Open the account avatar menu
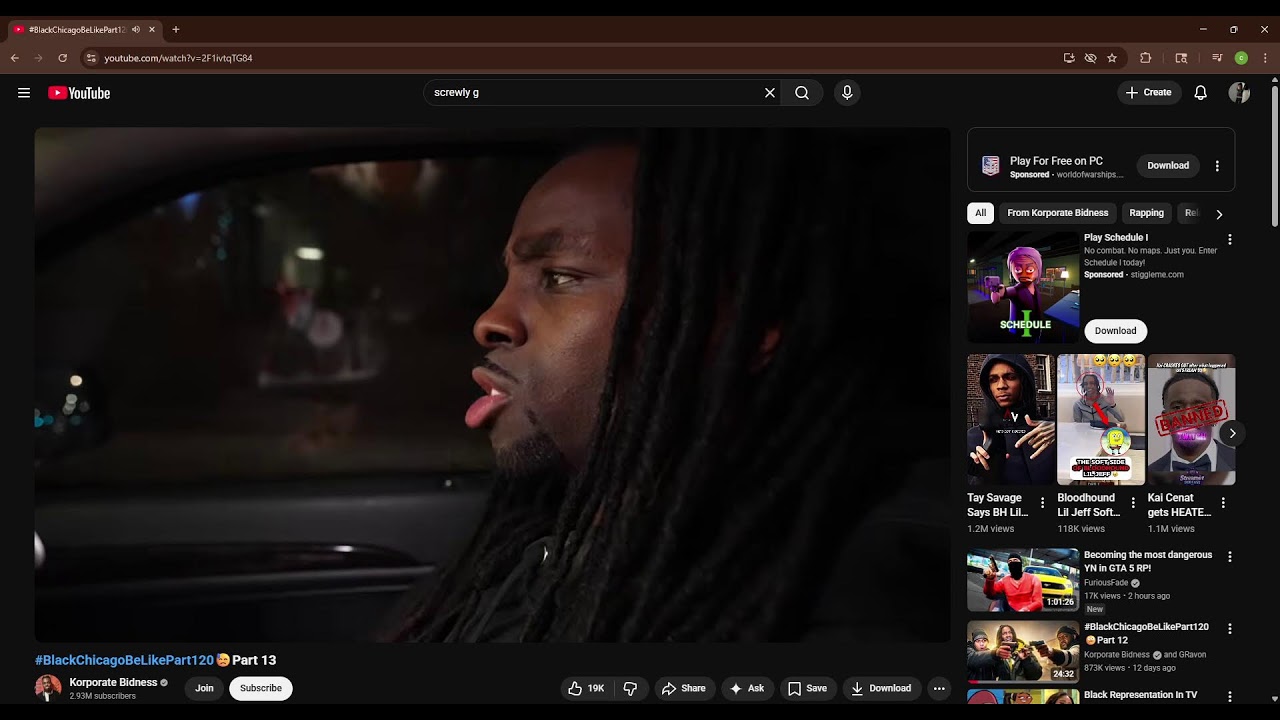This screenshot has width=1280, height=720. coord(1239,93)
